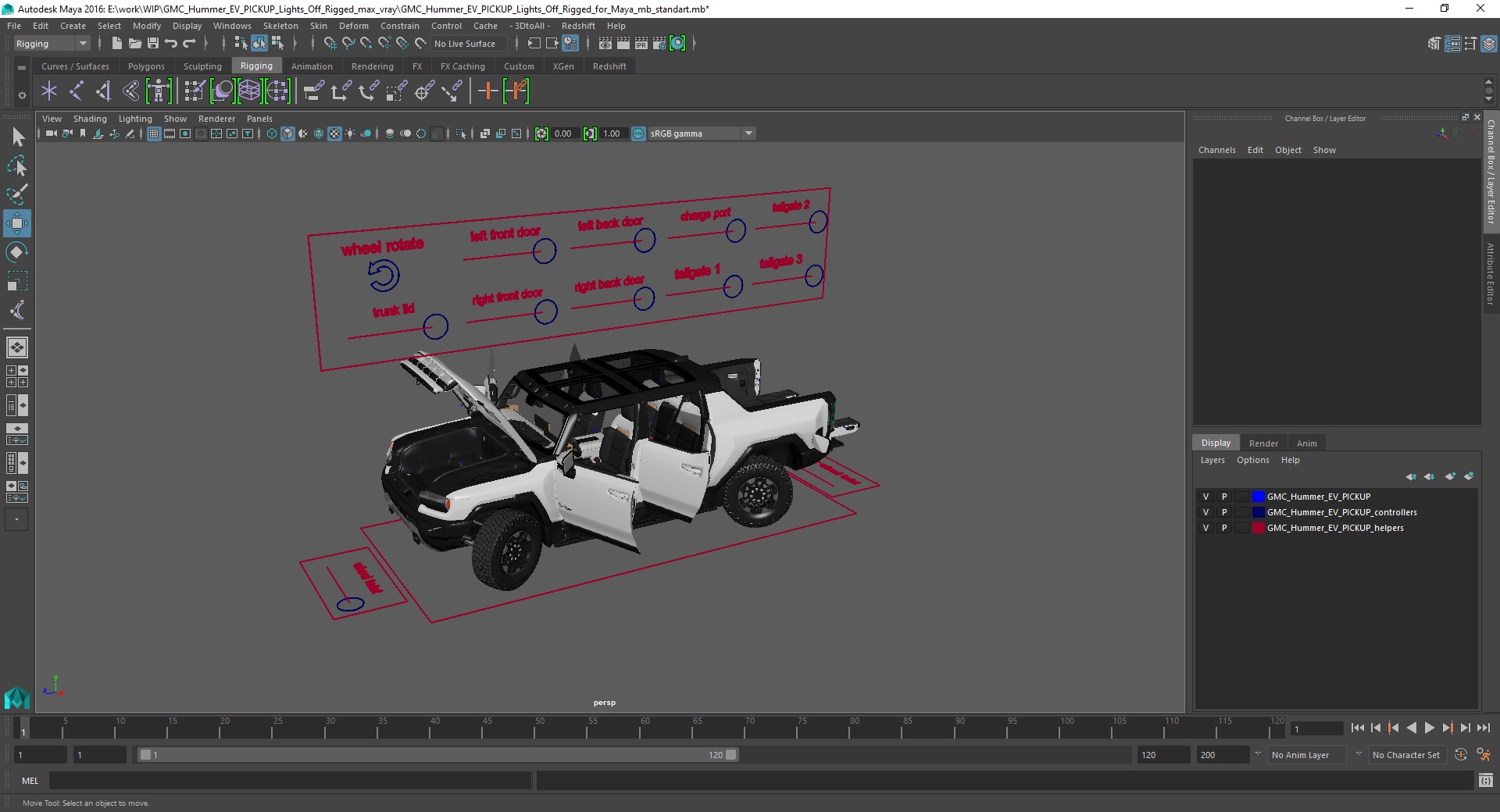Click the Set Key shelf icon

click(488, 91)
